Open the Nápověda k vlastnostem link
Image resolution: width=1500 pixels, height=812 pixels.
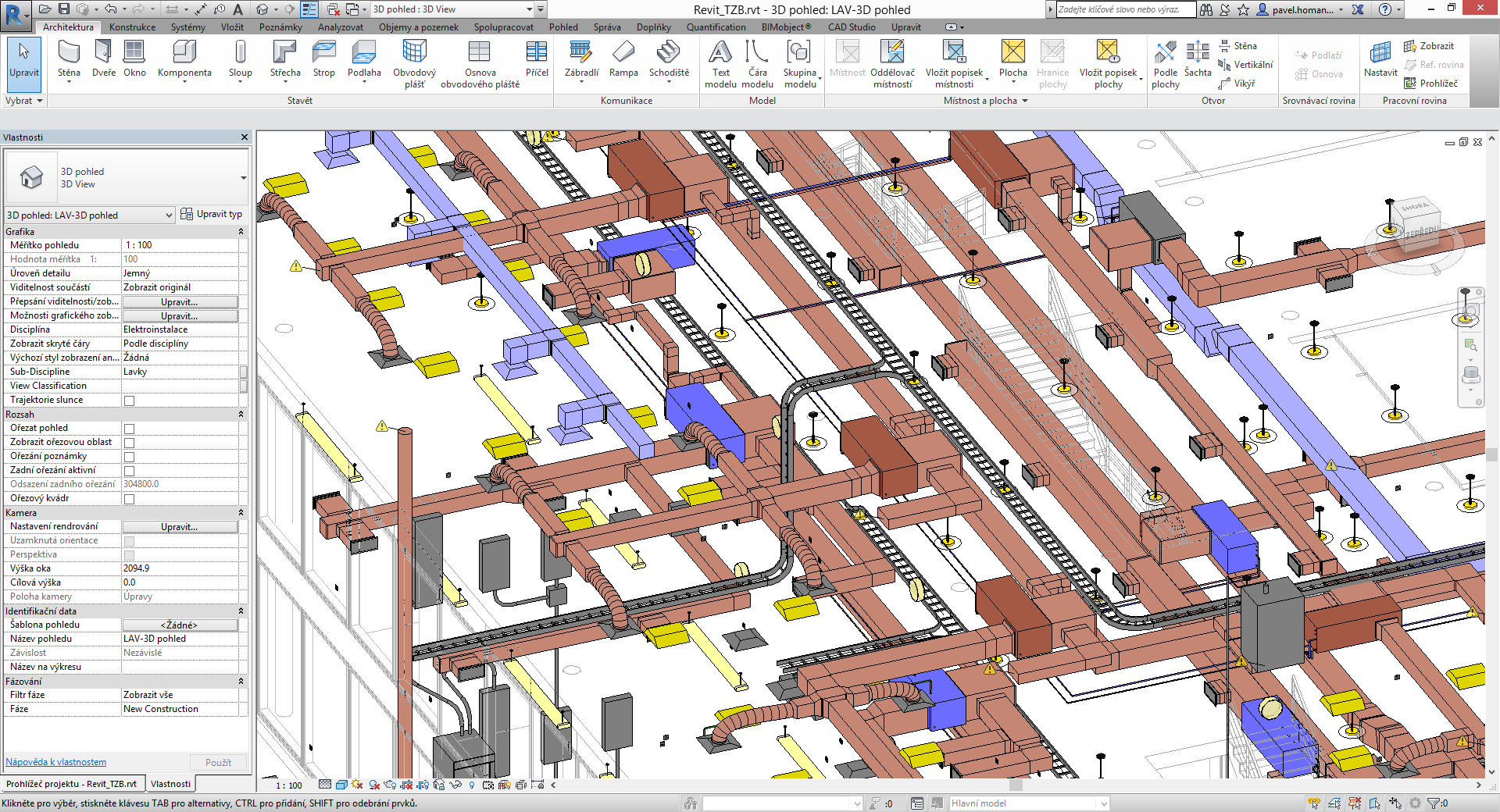click(x=56, y=762)
